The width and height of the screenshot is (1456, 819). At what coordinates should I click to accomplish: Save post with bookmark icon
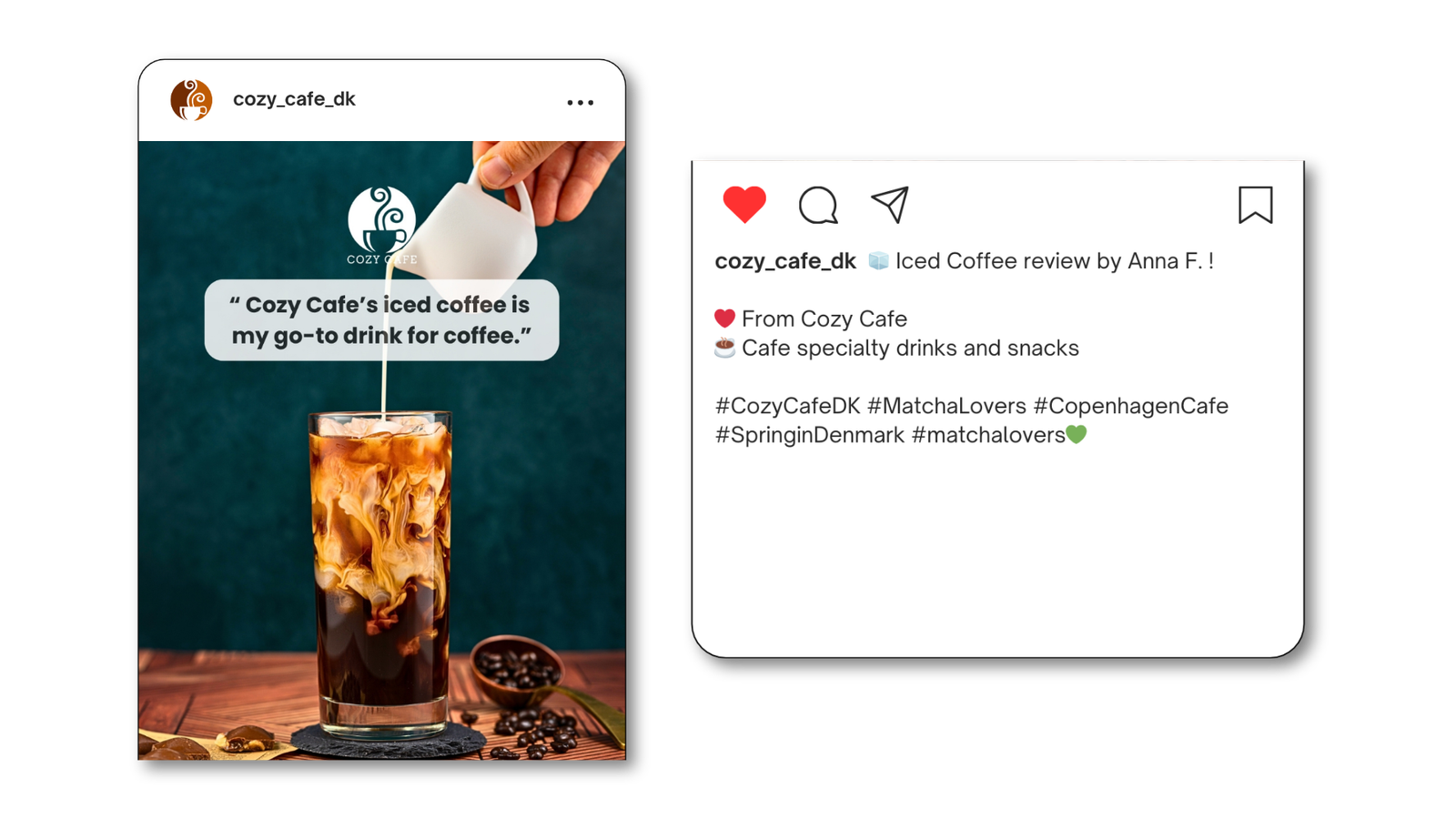(x=1255, y=205)
